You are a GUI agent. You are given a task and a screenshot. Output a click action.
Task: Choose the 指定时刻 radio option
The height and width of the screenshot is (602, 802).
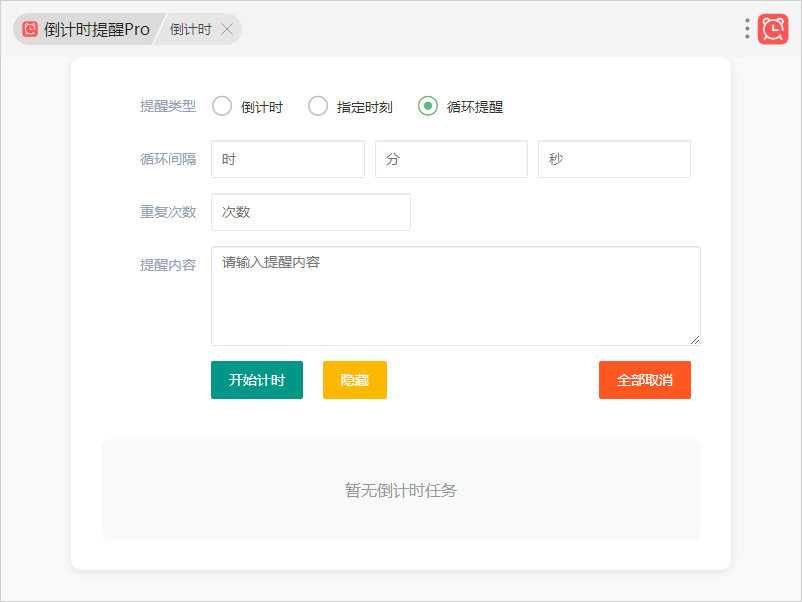[x=318, y=106]
